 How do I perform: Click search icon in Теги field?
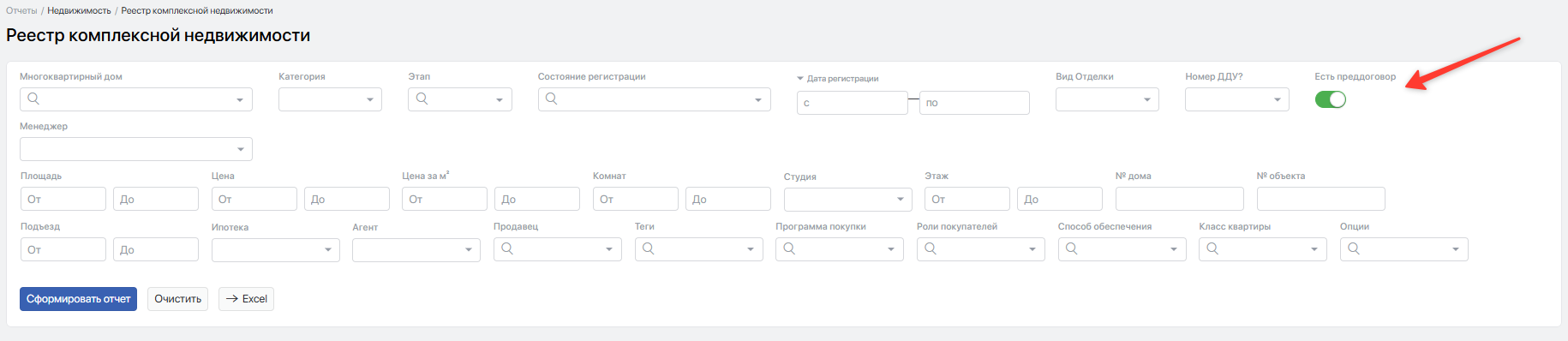click(648, 248)
